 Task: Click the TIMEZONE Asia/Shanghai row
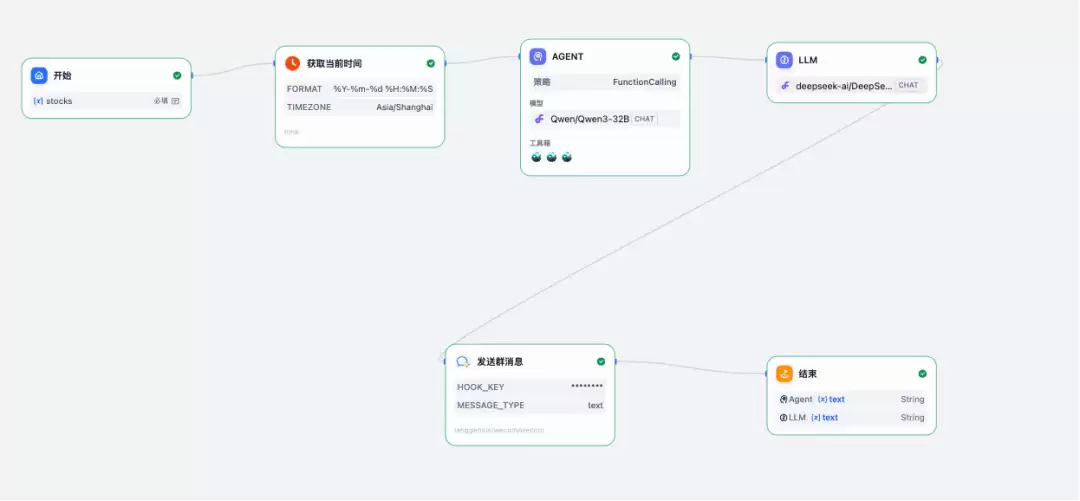click(360, 107)
